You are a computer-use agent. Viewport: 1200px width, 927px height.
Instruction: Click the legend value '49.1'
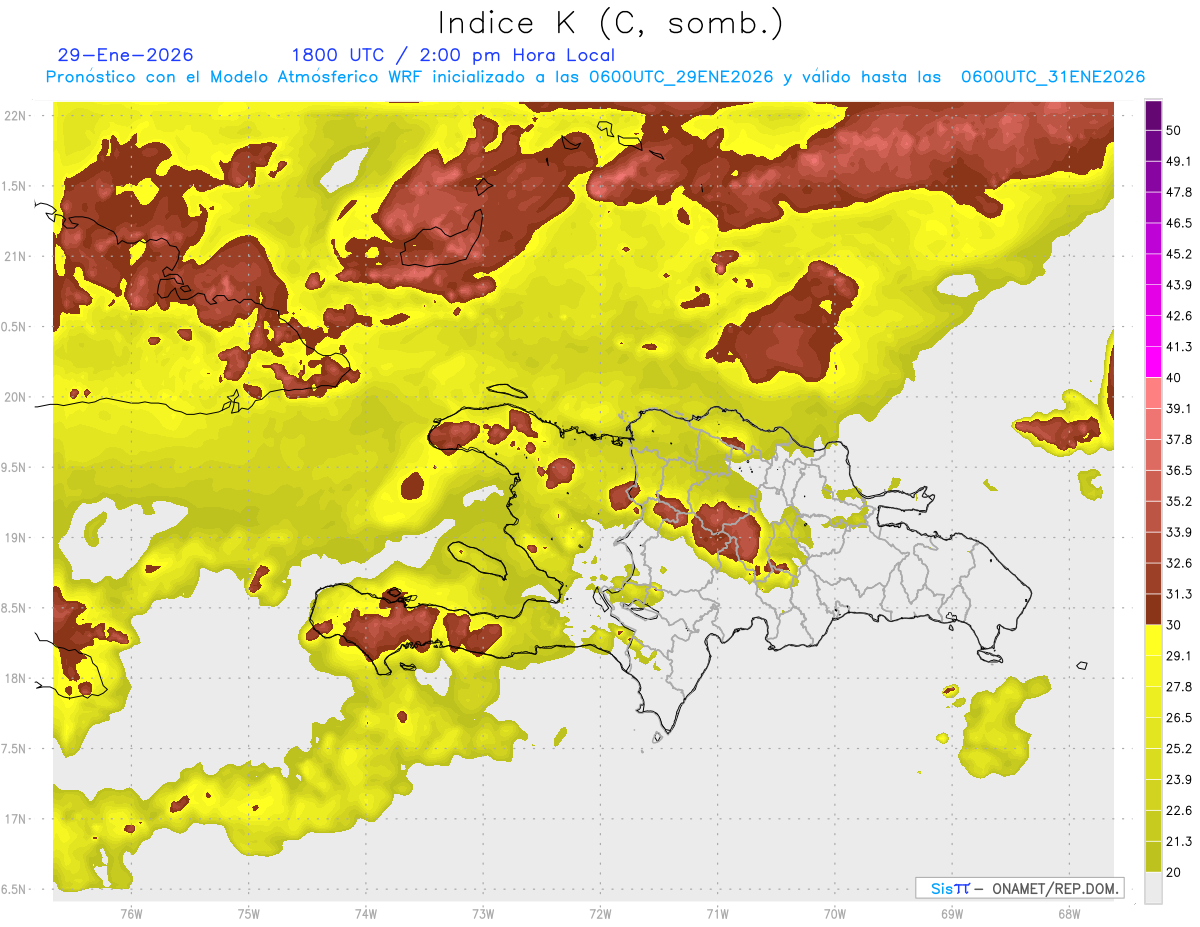1179,161
